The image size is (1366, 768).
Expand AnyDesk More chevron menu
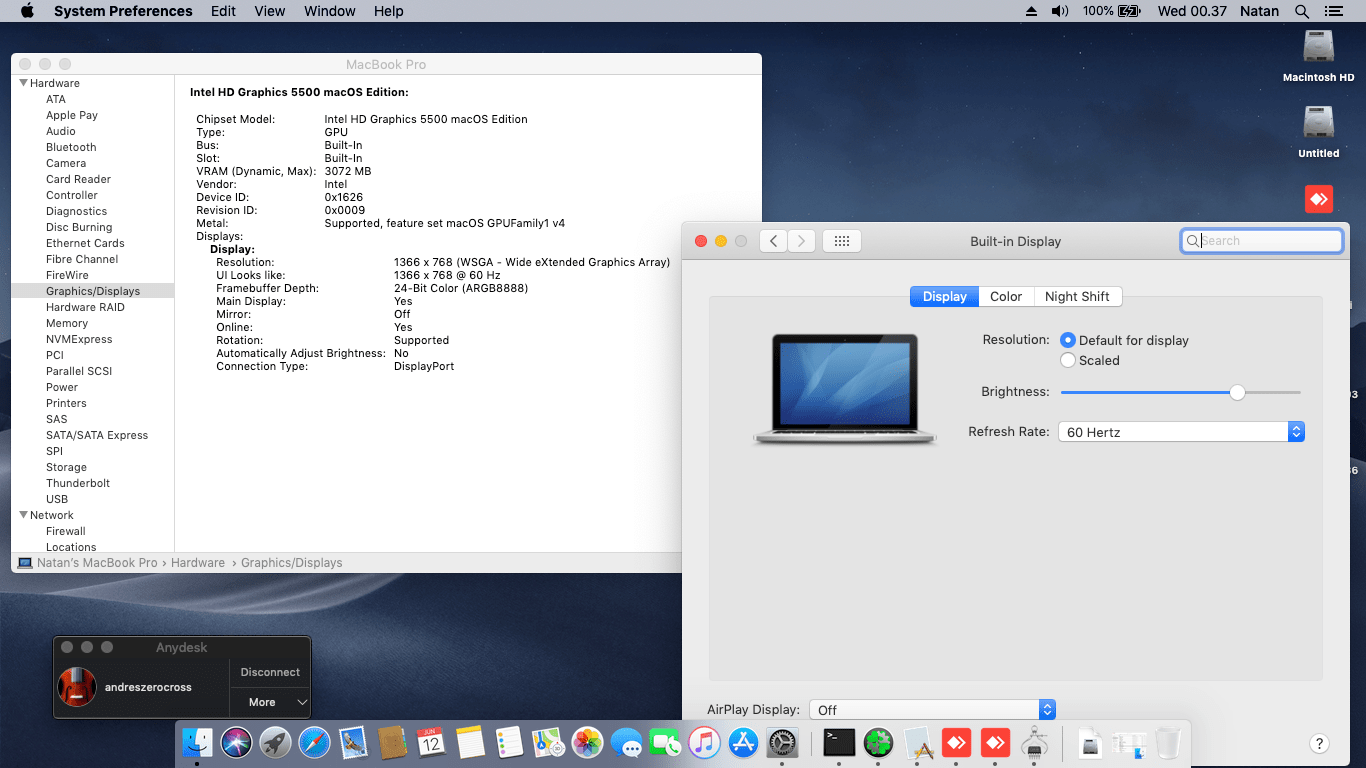[302, 702]
